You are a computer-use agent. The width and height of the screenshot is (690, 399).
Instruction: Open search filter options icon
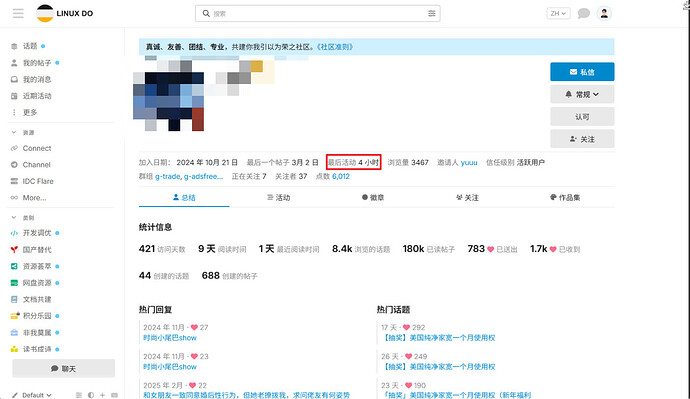(432, 14)
